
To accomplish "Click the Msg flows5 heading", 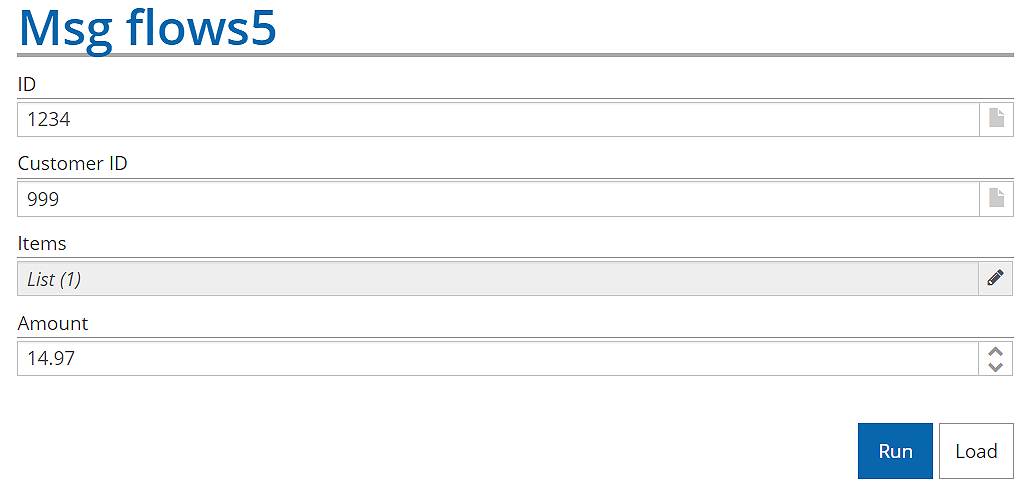I will (147, 28).
